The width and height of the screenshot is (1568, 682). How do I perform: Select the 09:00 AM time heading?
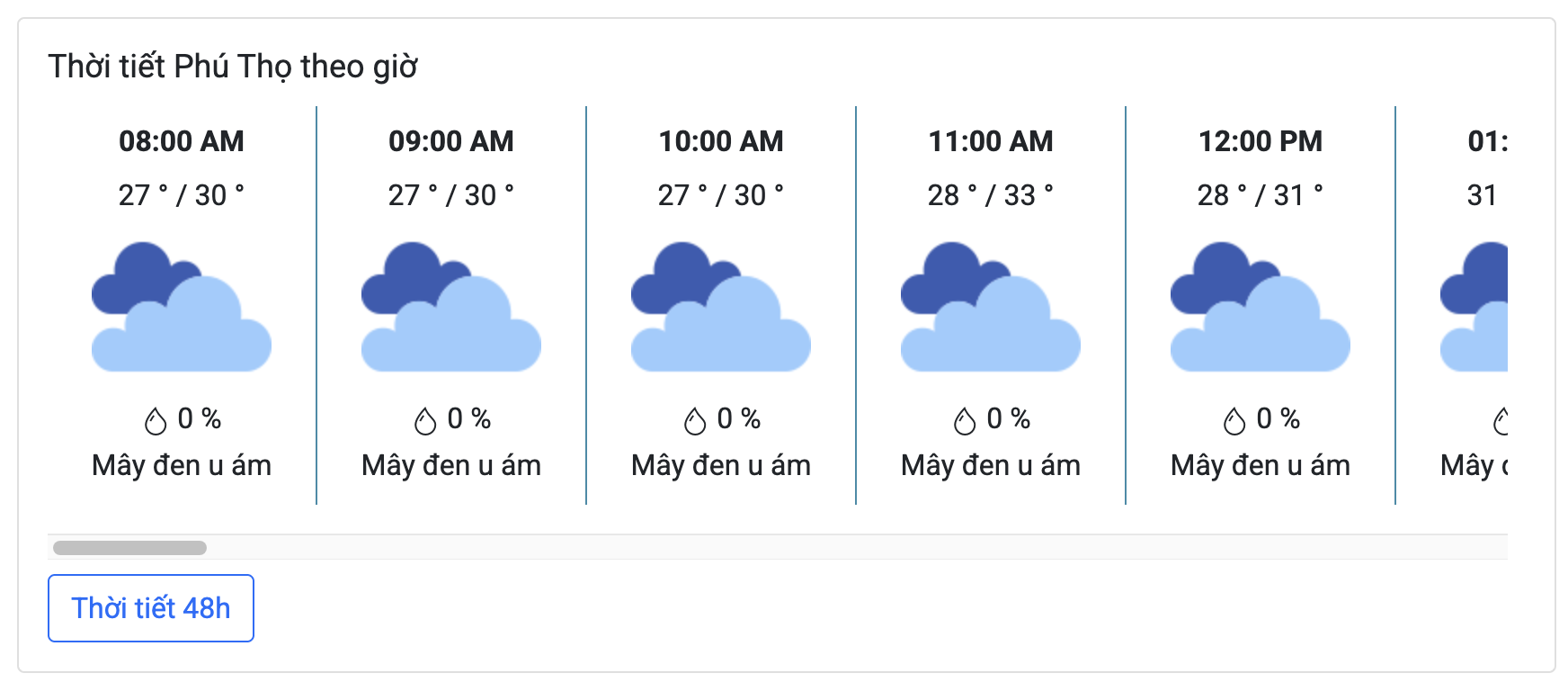[x=451, y=141]
